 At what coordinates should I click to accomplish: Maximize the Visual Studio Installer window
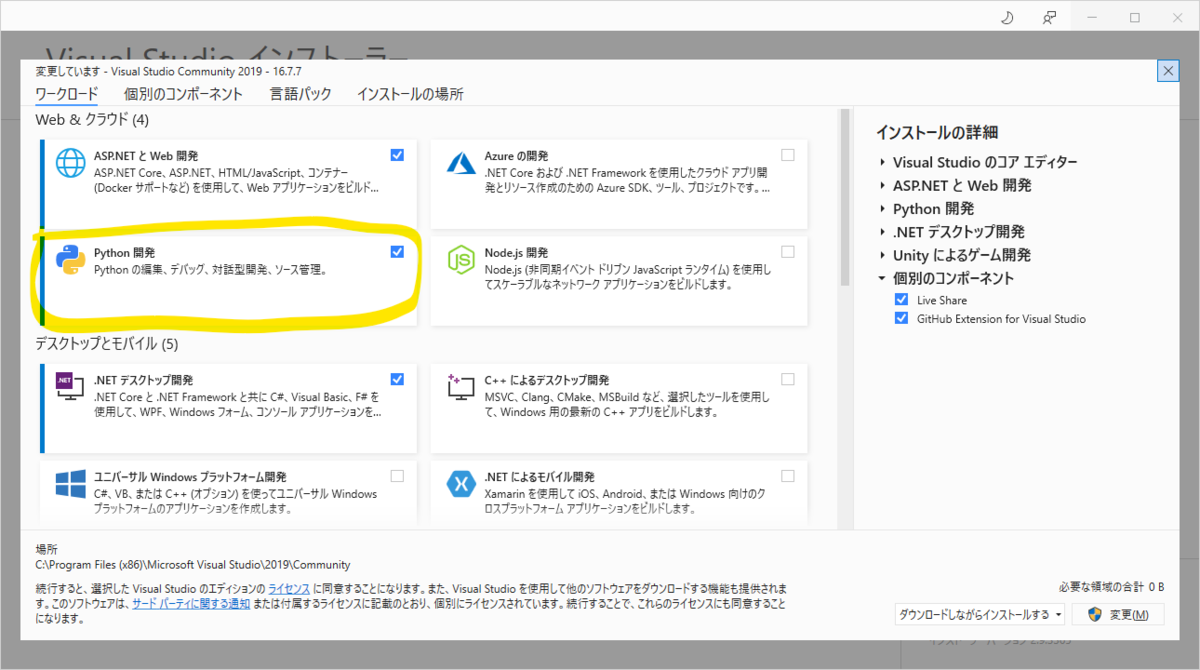1134,17
